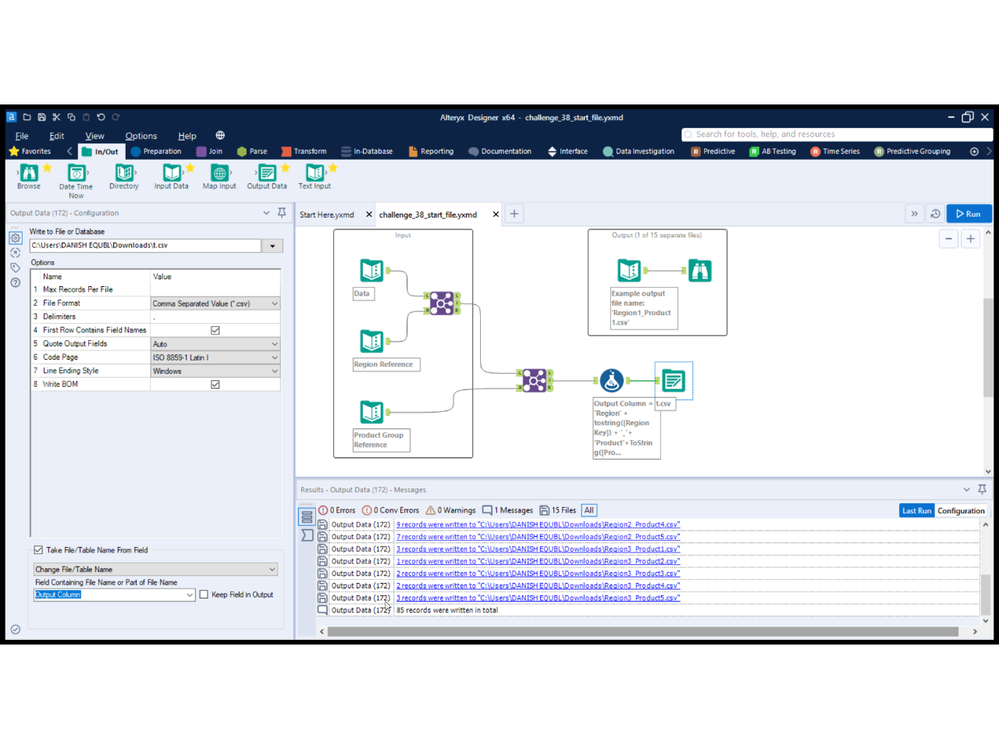Open the File Format dropdown
The width and height of the screenshot is (999, 749).
215,303
